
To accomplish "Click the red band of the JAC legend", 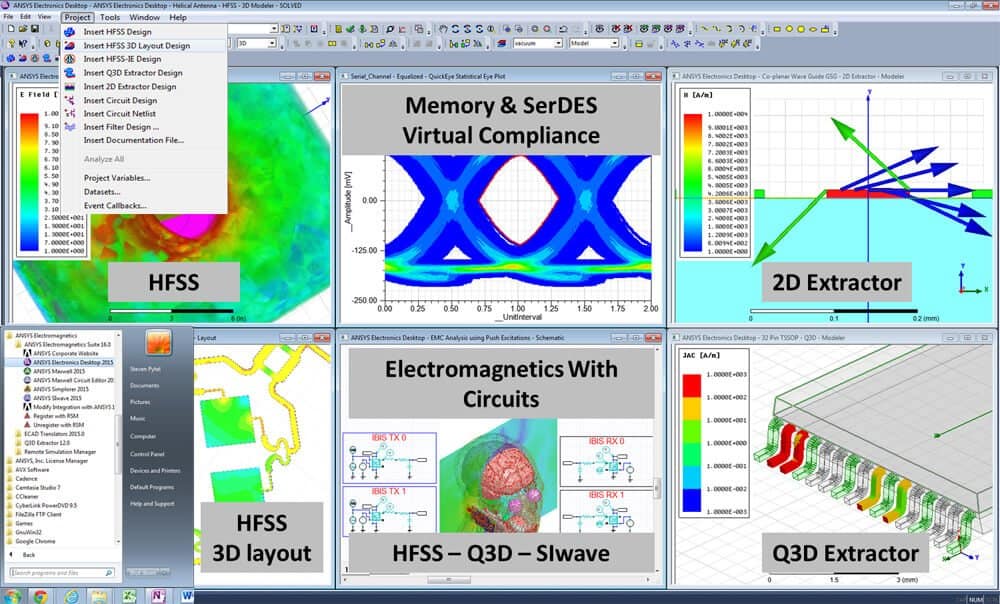I will coord(691,386).
